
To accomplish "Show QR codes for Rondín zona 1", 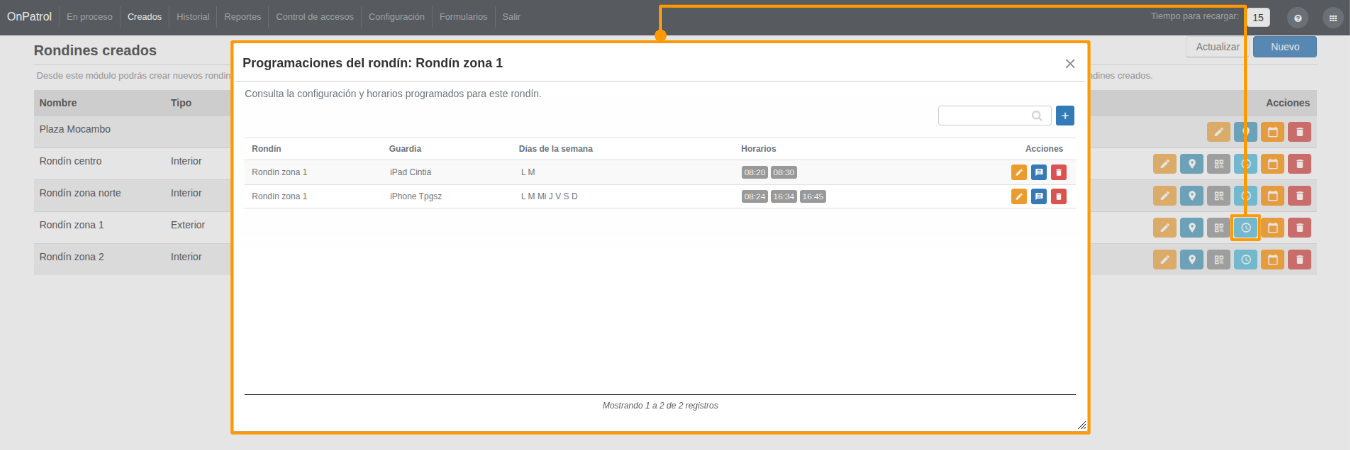I will [x=1218, y=228].
